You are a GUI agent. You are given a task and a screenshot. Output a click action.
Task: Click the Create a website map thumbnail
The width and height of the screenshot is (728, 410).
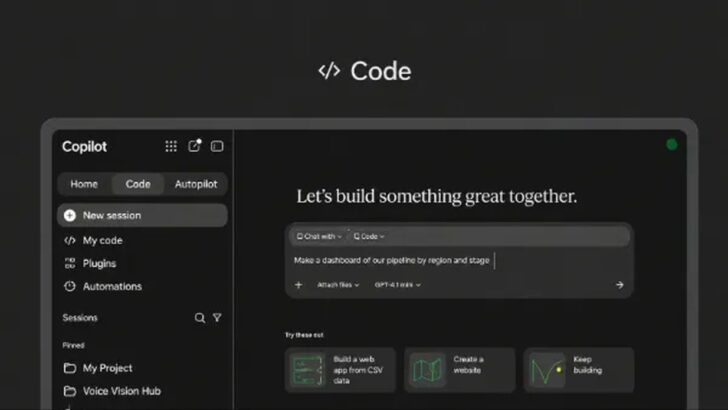[x=427, y=370]
